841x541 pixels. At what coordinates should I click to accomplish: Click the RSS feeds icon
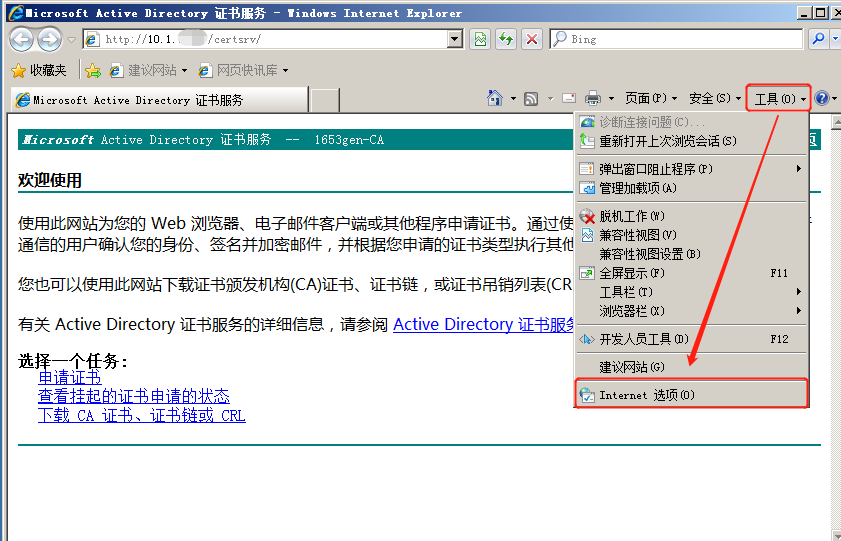tap(531, 99)
